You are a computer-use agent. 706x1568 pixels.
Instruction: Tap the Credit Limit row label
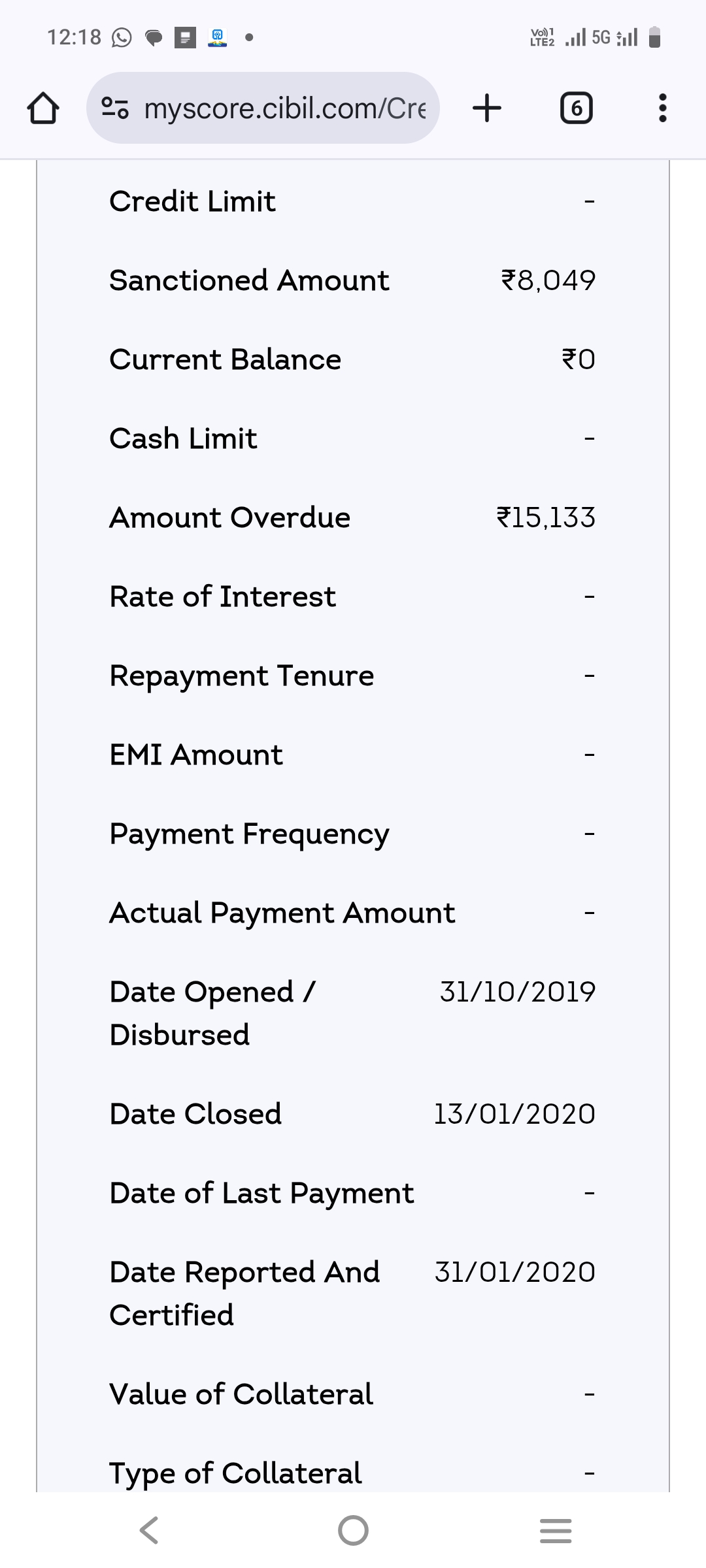[x=192, y=201]
